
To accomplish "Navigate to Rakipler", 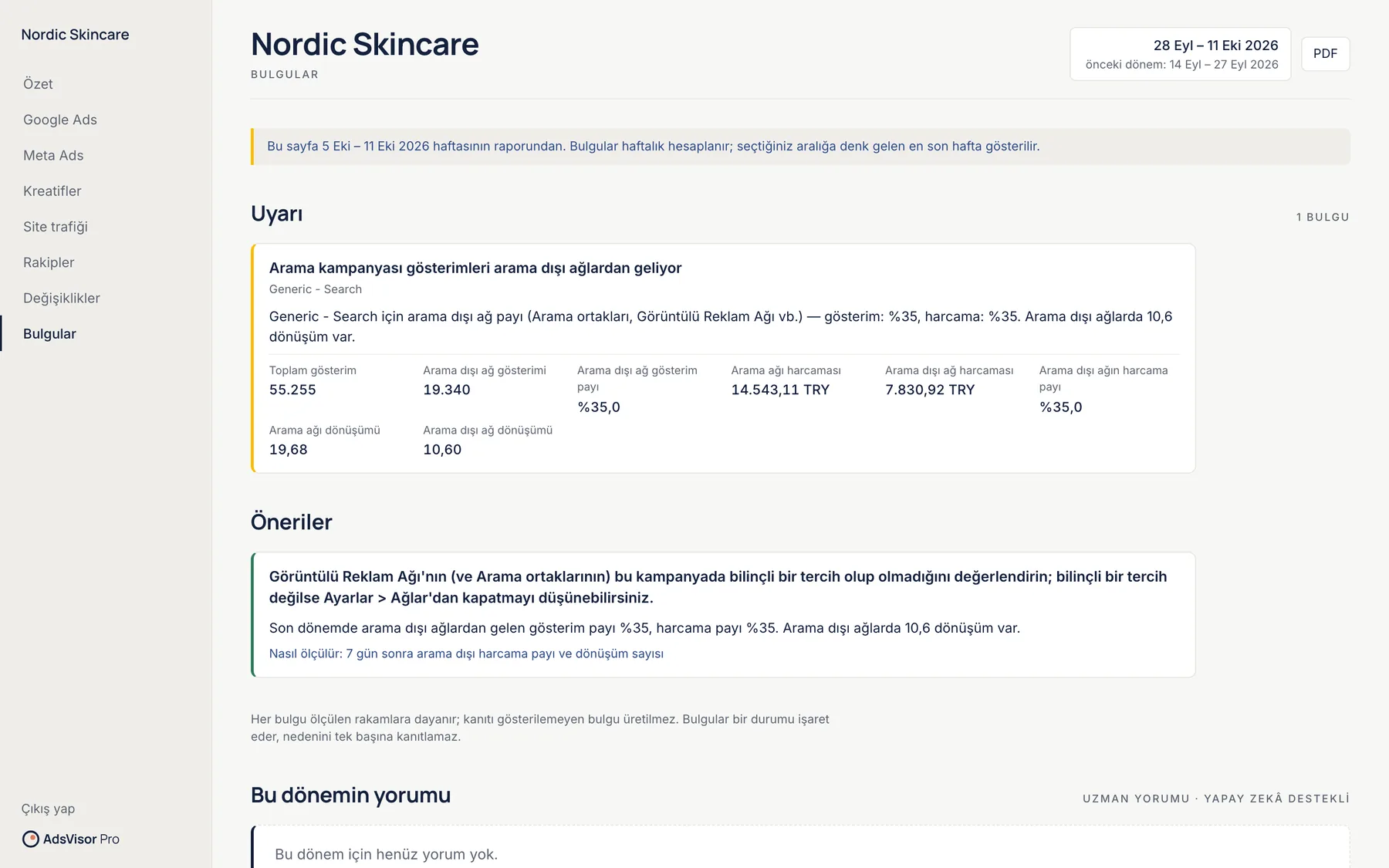I will [49, 262].
